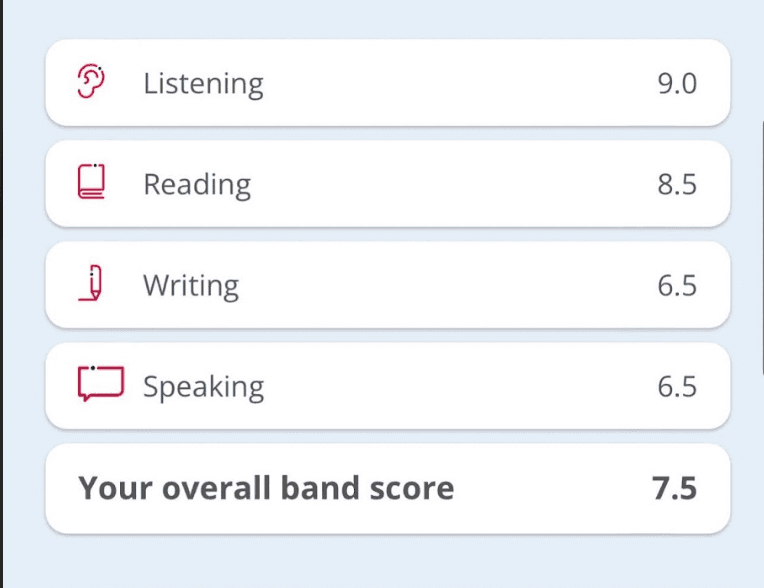Click the Reading label text
Screen dimensions: 764x588
click(197, 185)
